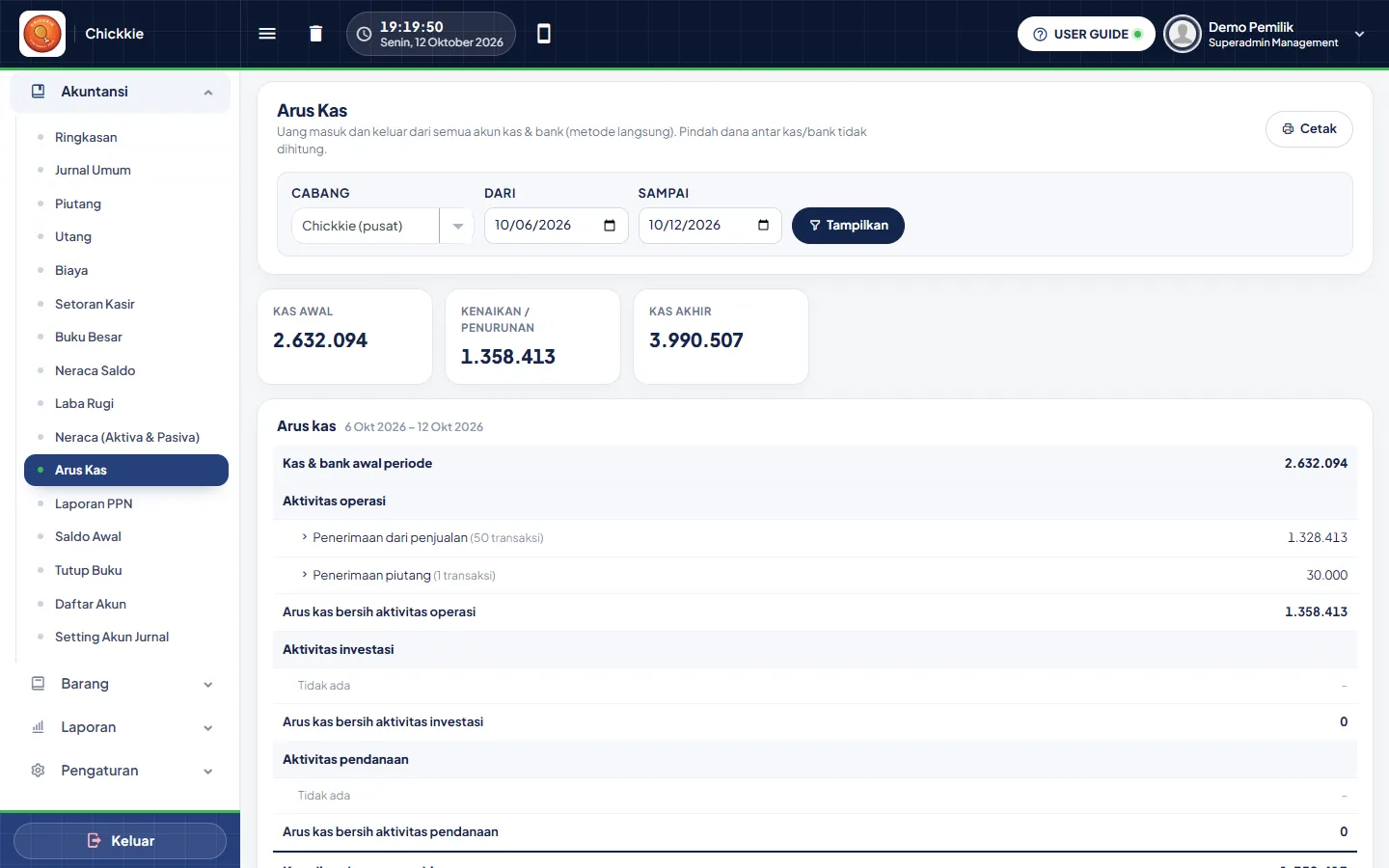Open the Demo Pemilik account dropdown
Image resolution: width=1389 pixels, height=868 pixels.
tap(1360, 34)
